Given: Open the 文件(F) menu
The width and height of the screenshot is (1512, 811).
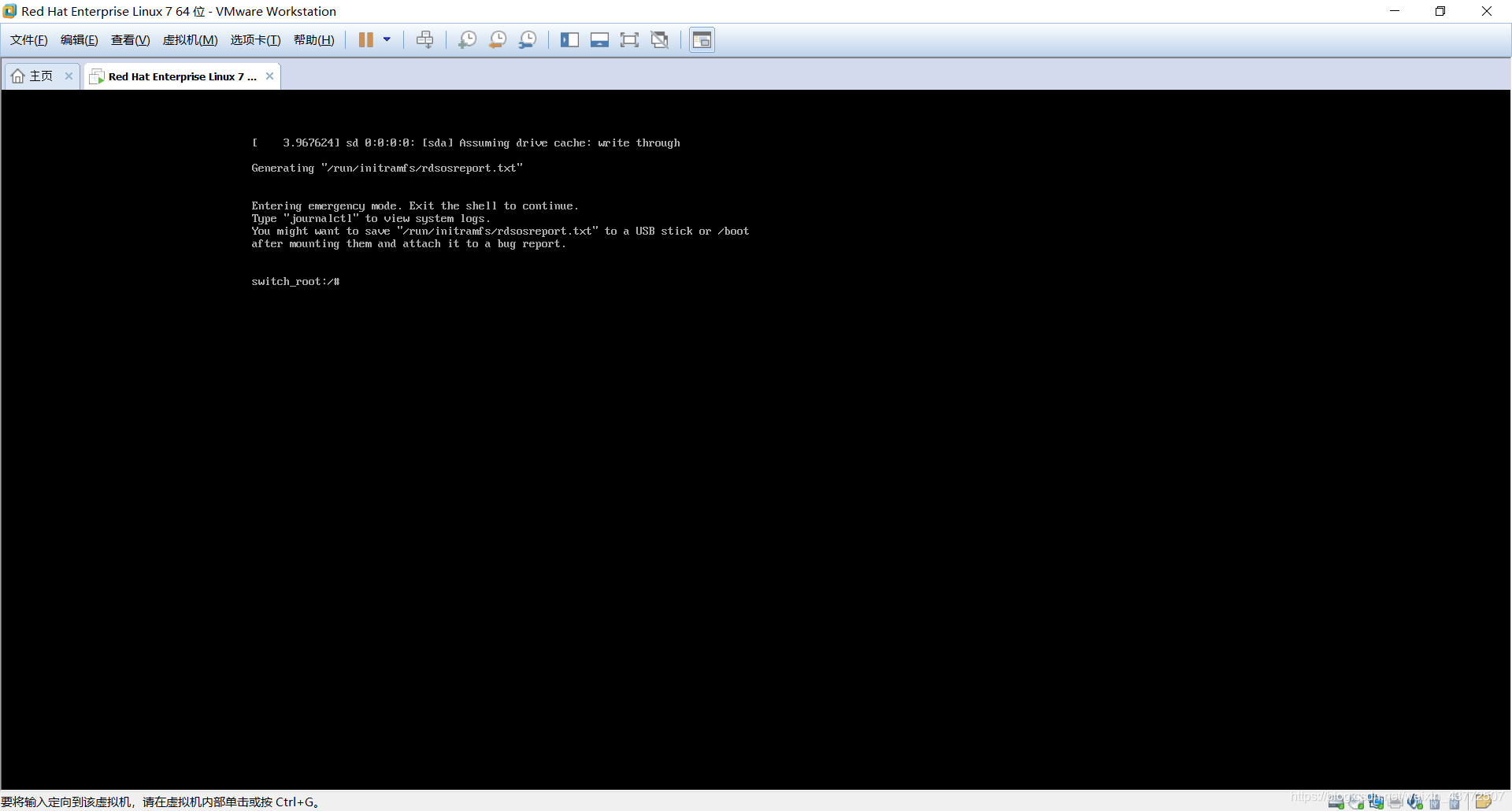Looking at the screenshot, I should tap(28, 40).
